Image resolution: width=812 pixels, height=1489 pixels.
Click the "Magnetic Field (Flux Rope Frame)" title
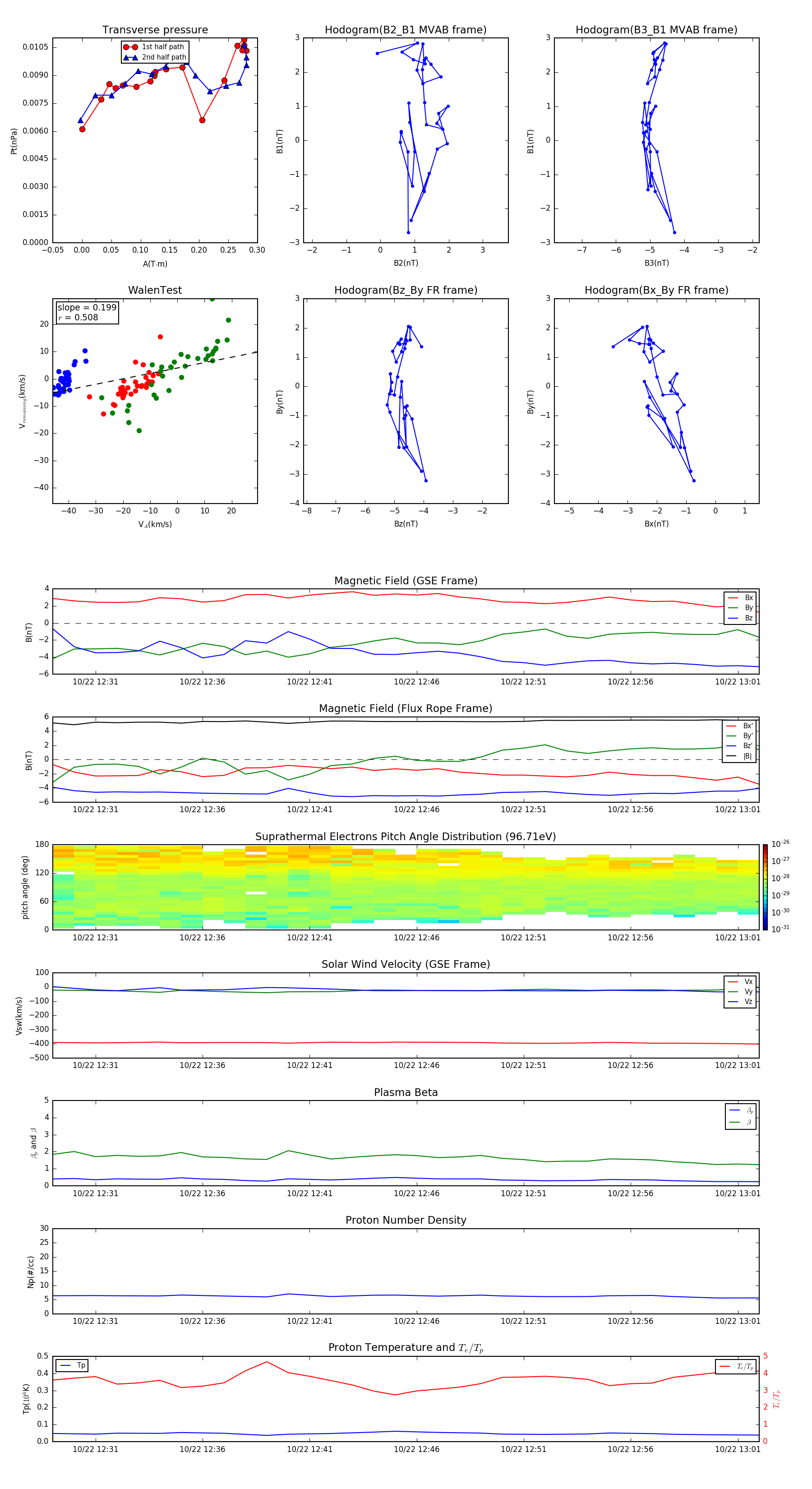tap(406, 709)
